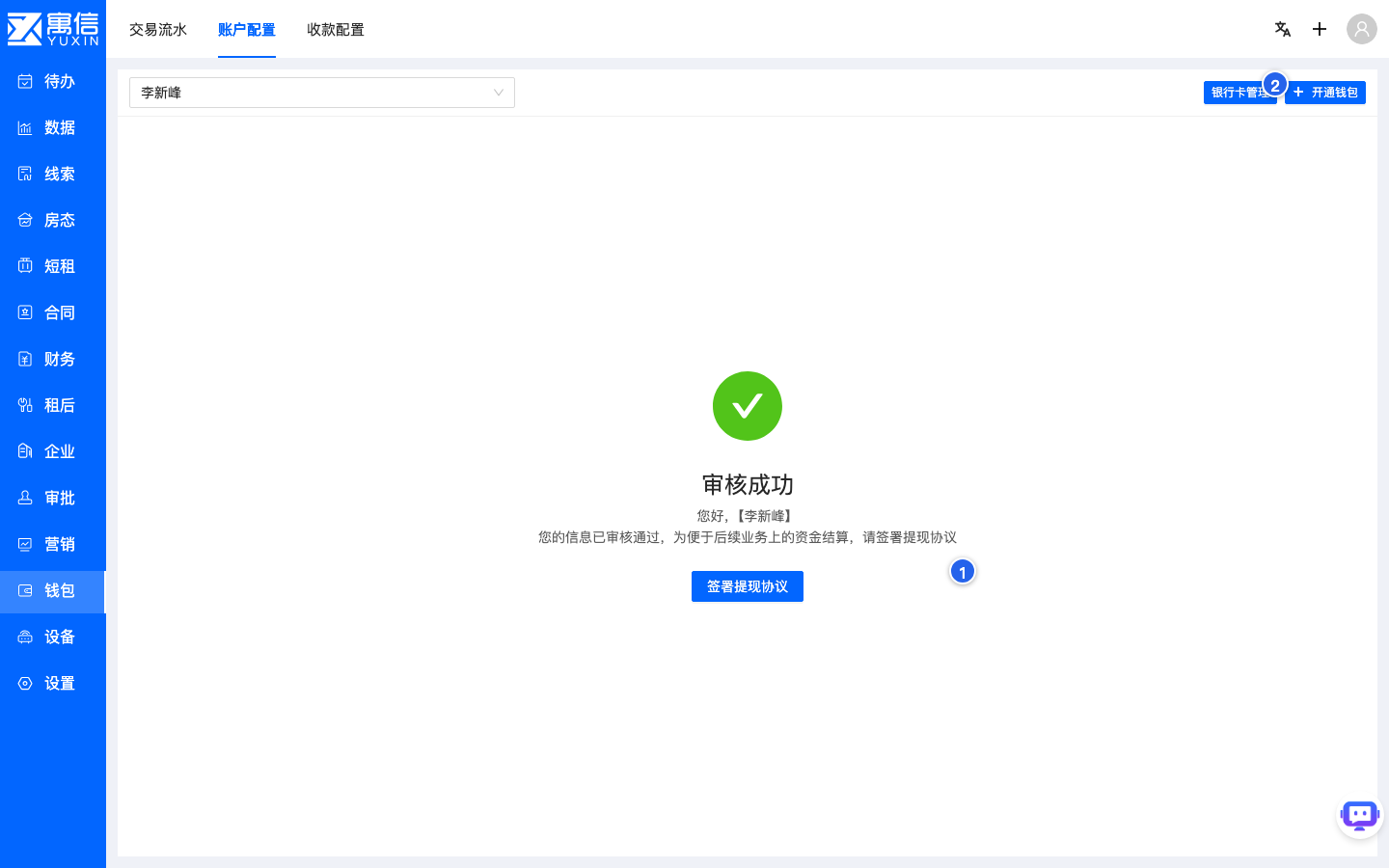Open the 合同 sidebar icon

25,312
